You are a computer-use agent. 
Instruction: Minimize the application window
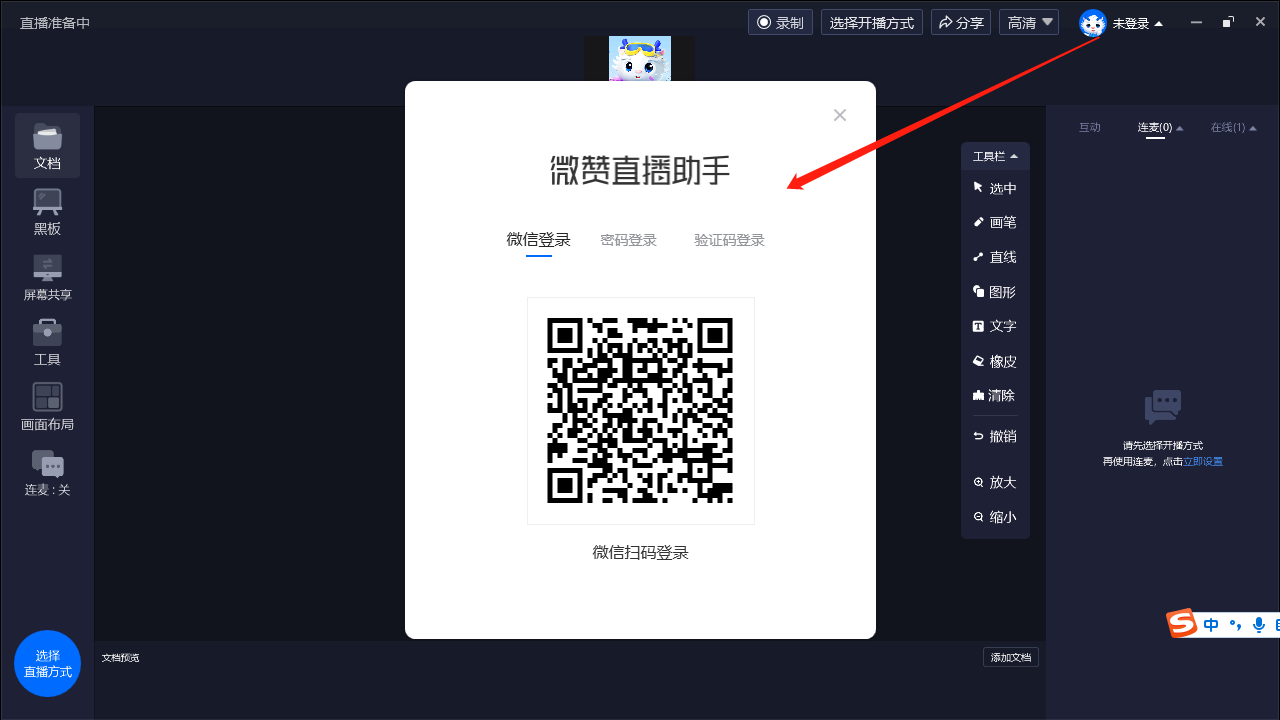click(1196, 22)
